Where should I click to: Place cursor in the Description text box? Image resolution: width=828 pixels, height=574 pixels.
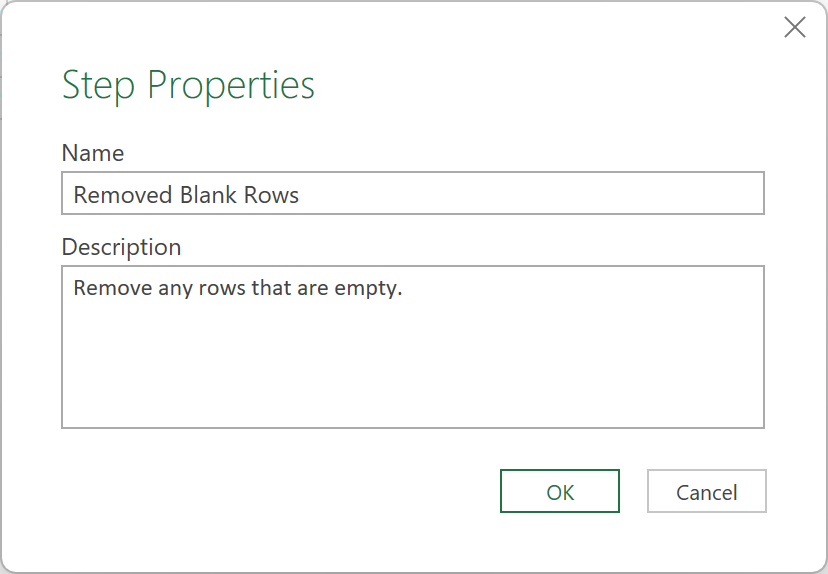413,347
